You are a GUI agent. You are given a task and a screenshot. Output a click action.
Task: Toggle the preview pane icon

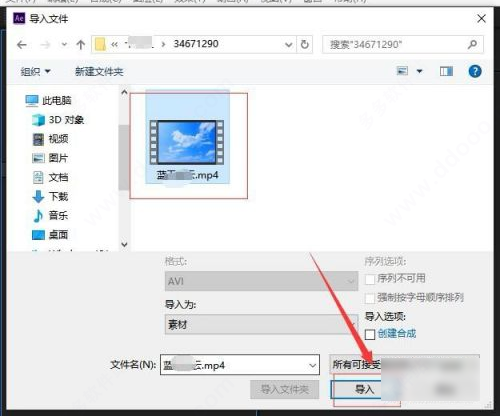pos(446,71)
